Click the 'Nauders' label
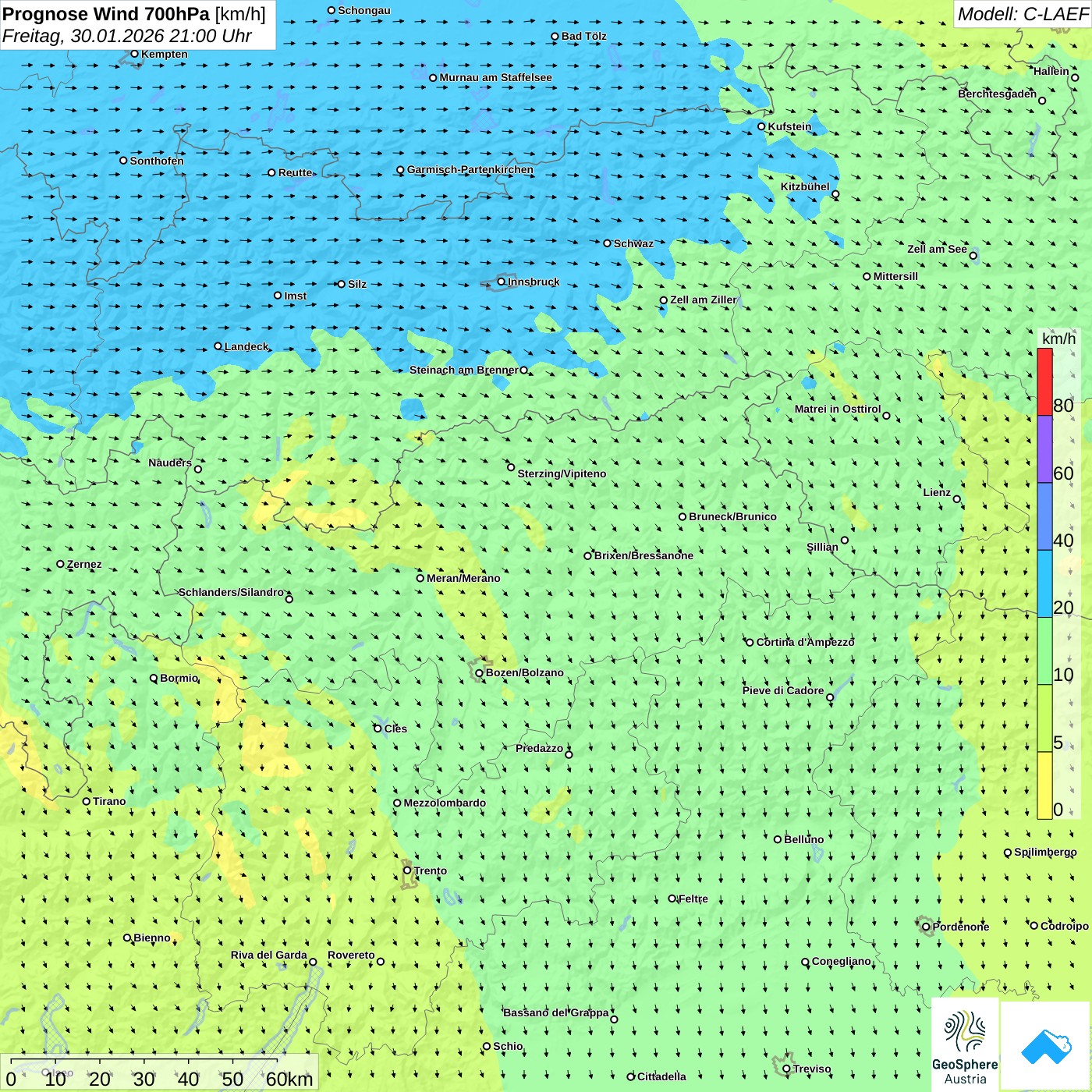The height and width of the screenshot is (1092, 1092). [x=170, y=463]
